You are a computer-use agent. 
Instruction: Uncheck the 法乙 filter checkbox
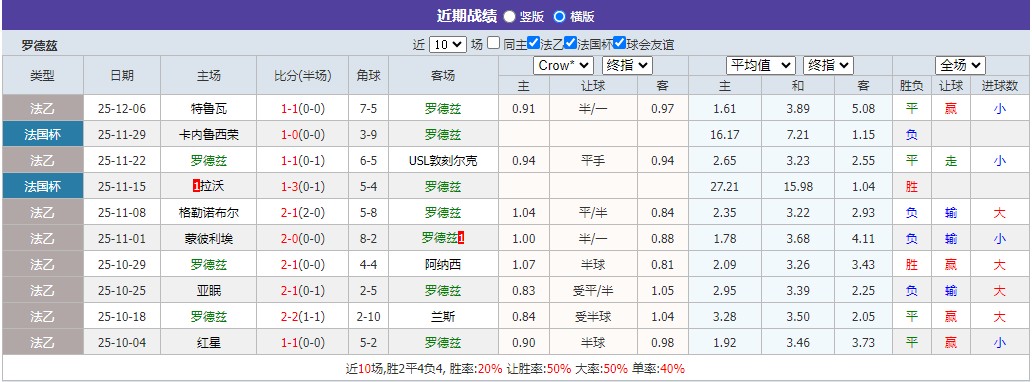534,43
